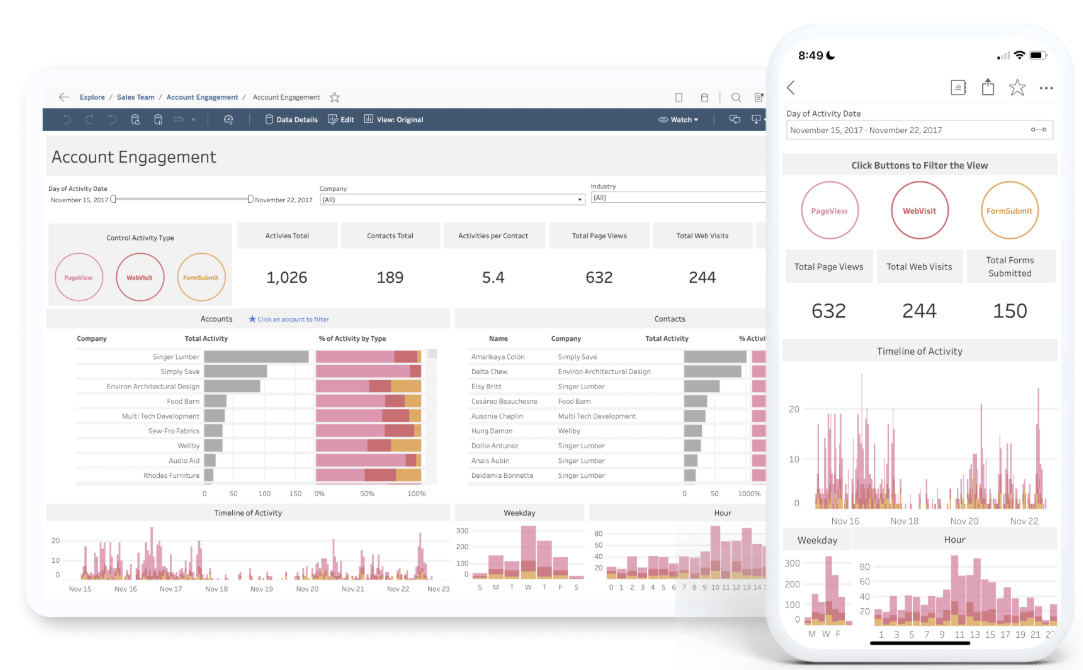Open the Metrics gauge icon in the toolbar
Viewport: 1083px width, 670px height.
[x=229, y=119]
